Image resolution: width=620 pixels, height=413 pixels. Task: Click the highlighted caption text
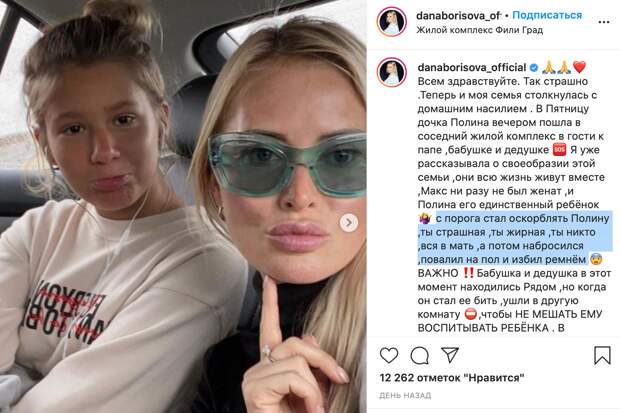click(514, 239)
